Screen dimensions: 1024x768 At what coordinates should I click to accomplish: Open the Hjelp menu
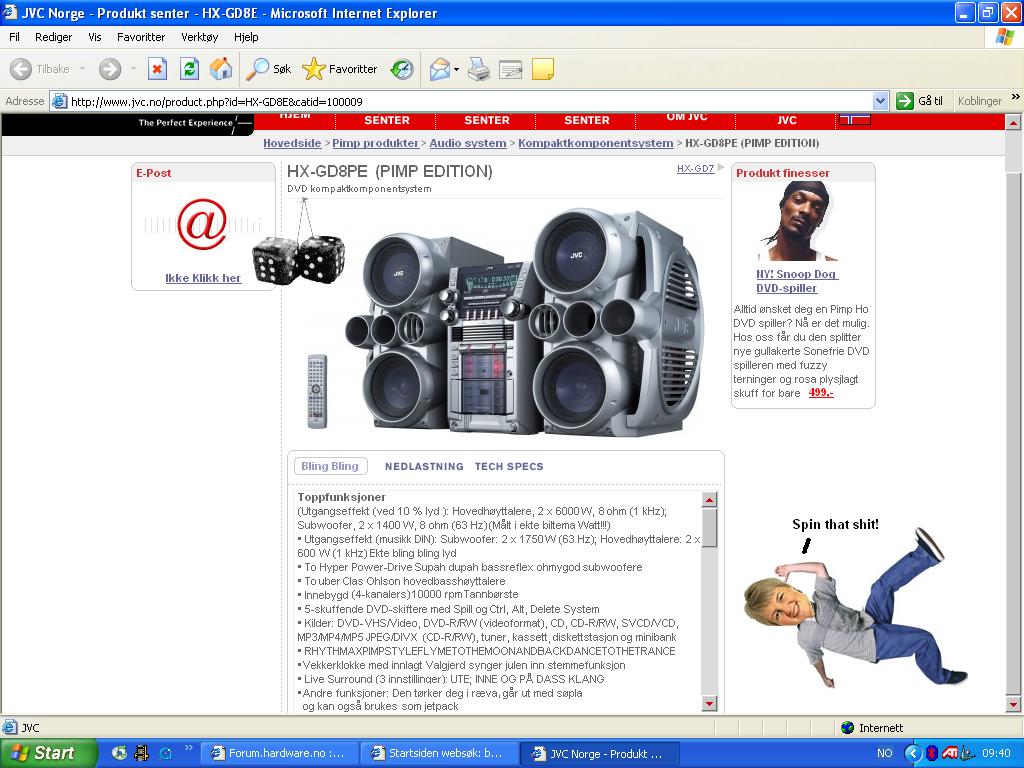[x=246, y=37]
